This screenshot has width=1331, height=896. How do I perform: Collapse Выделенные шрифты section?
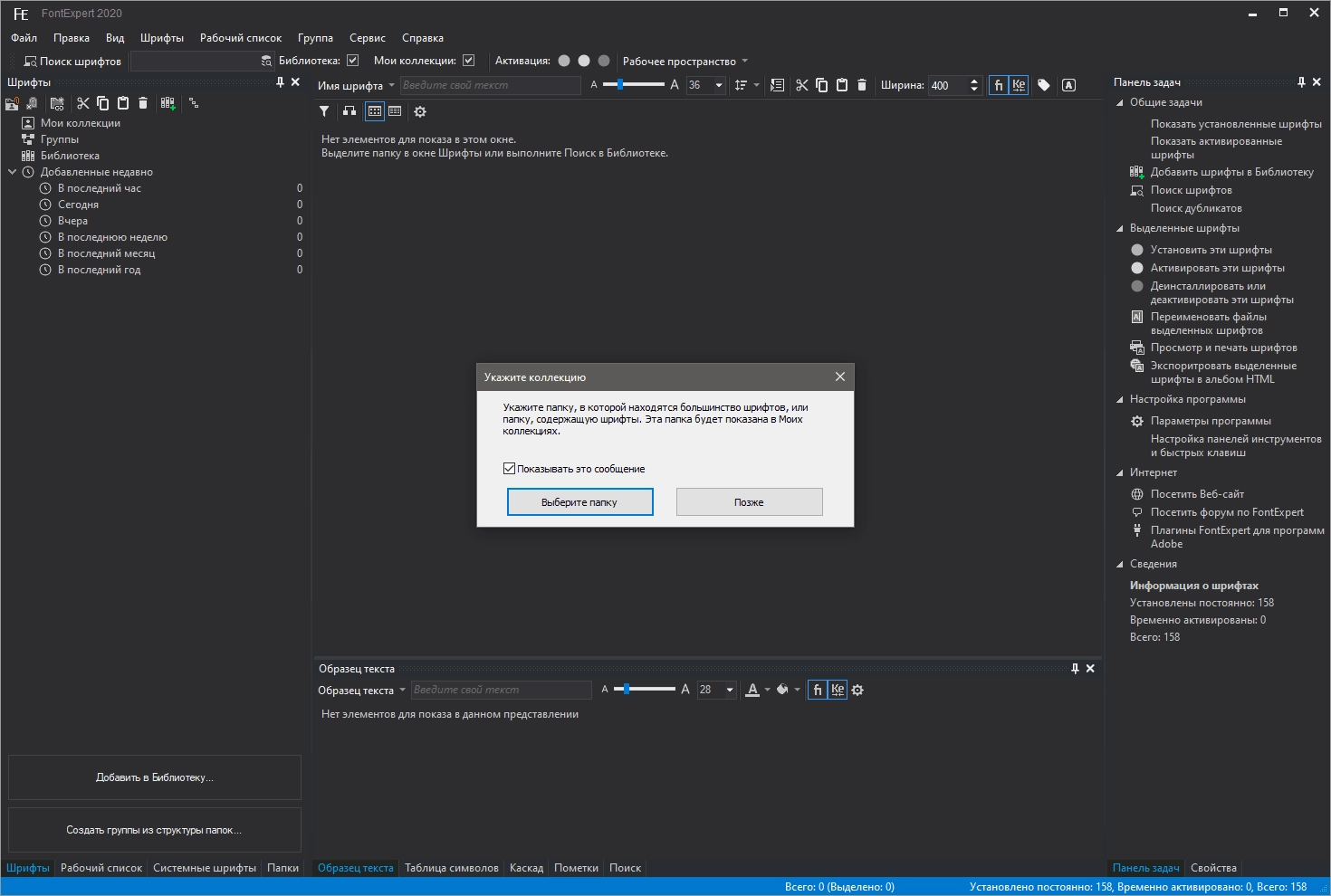pos(1120,229)
